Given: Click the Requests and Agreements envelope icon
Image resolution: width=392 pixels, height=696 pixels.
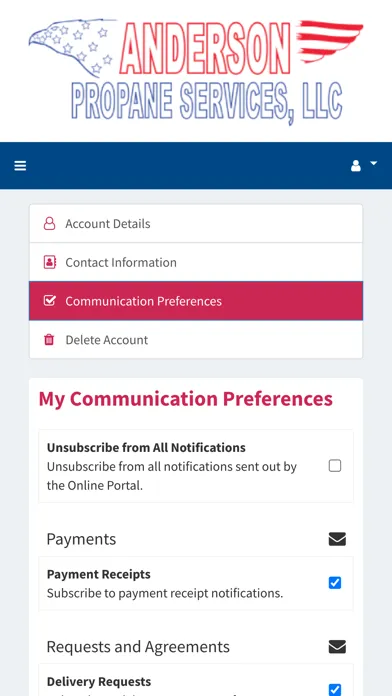Looking at the screenshot, I should coord(337,647).
